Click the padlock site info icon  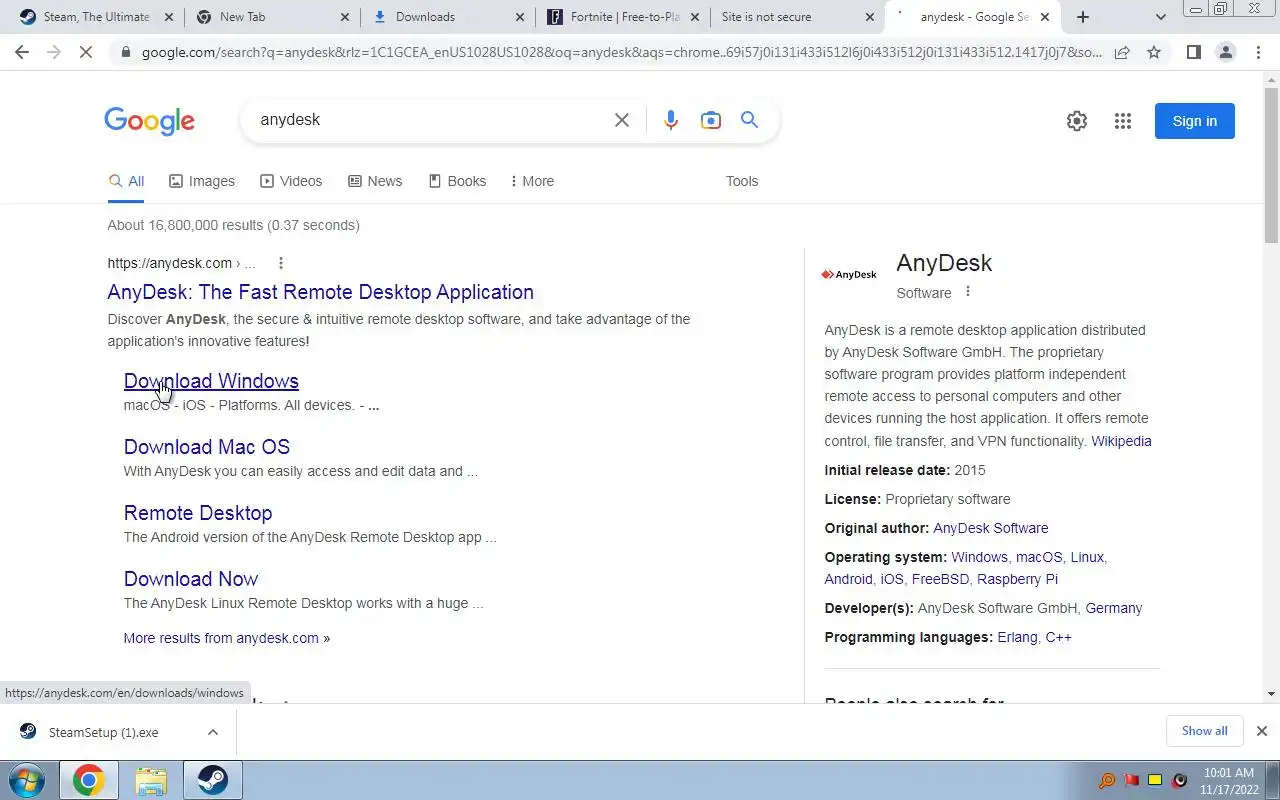[125, 52]
